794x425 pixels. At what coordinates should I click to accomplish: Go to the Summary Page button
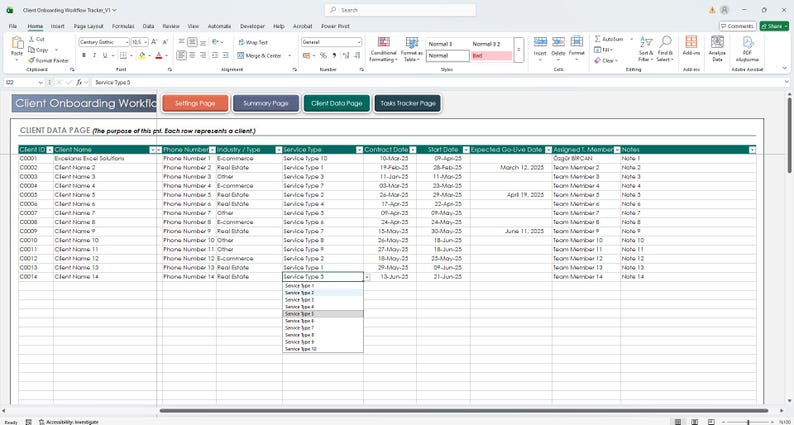[x=266, y=103]
